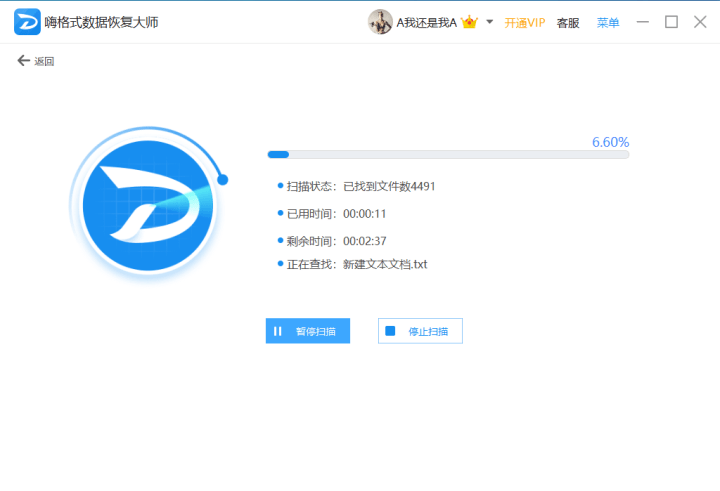Click the 返回 text label
Screen dimensions: 720x491
point(44,61)
